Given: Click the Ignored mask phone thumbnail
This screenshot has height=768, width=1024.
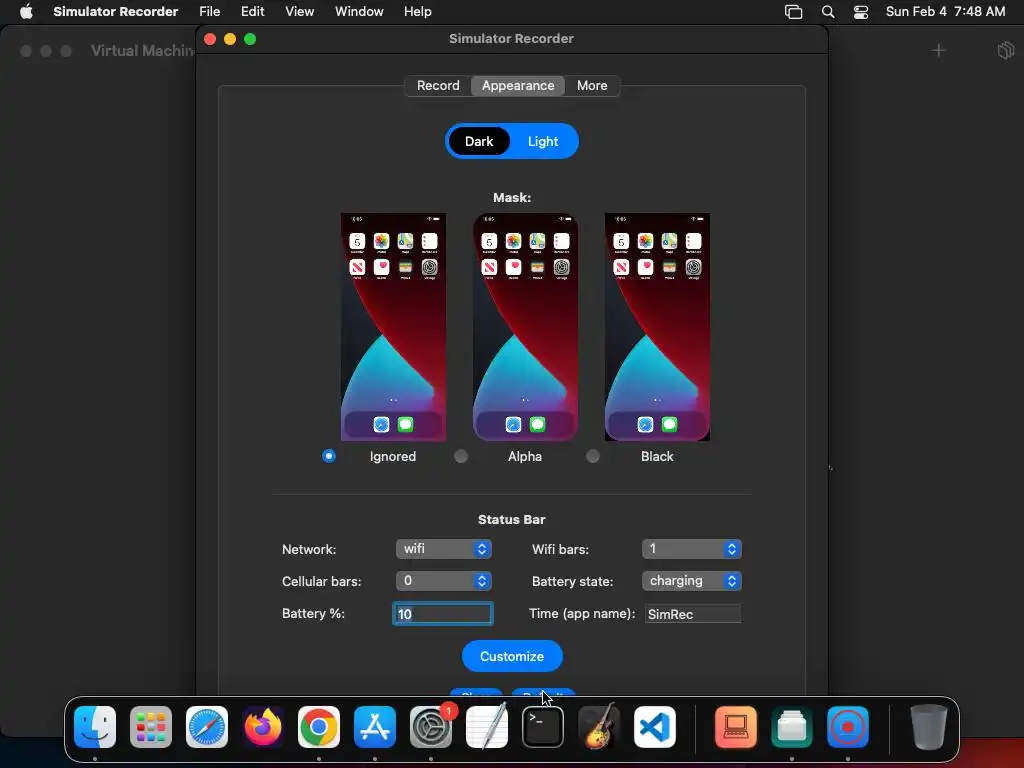Looking at the screenshot, I should pyautogui.click(x=393, y=327).
